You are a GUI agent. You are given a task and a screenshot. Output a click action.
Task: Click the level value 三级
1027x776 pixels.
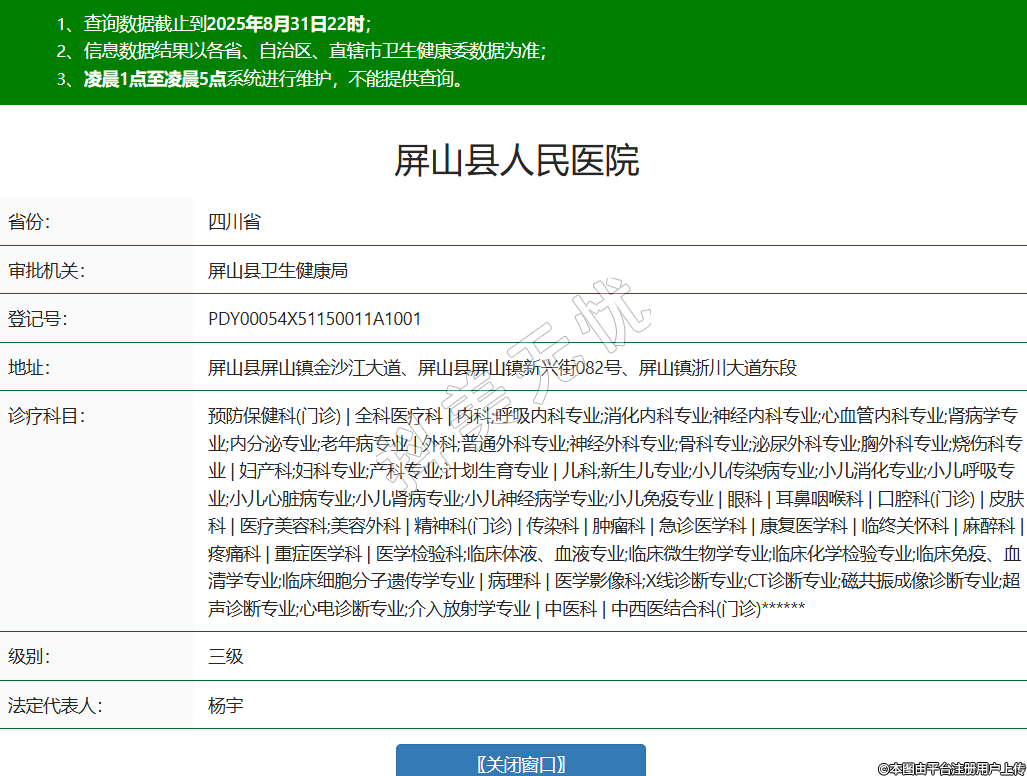click(x=225, y=657)
